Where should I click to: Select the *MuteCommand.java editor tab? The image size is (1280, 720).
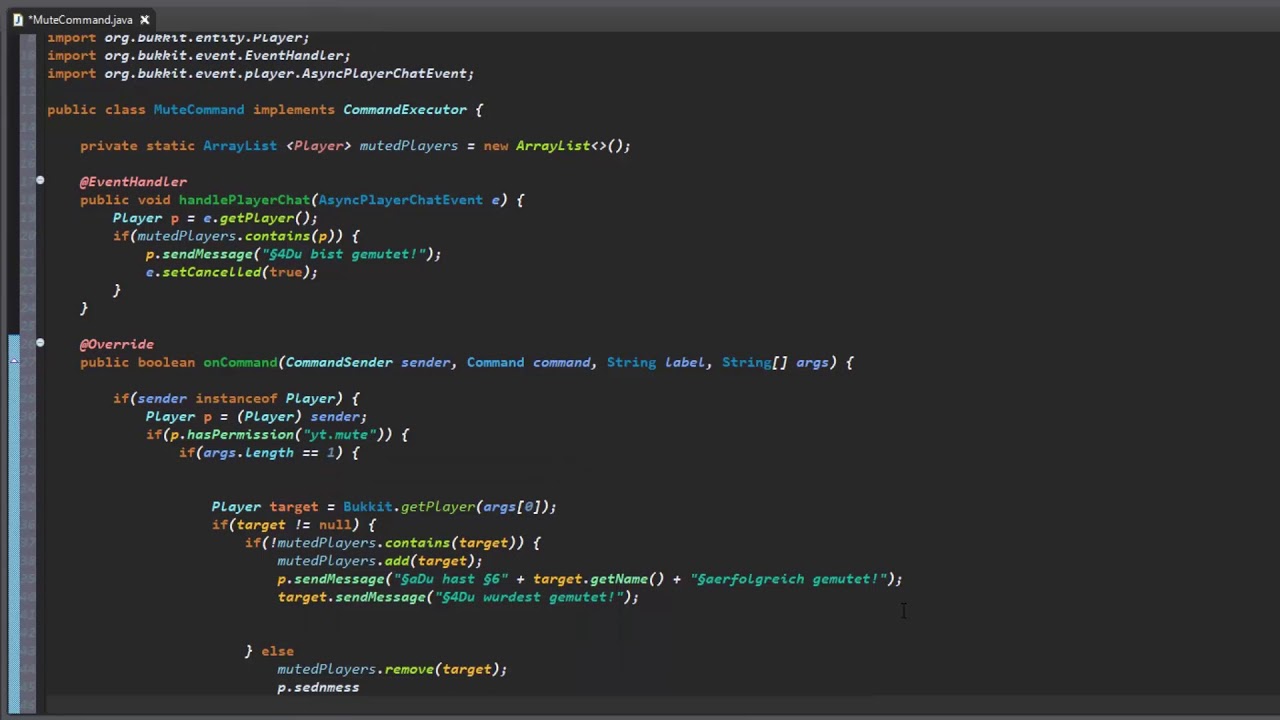(x=80, y=19)
